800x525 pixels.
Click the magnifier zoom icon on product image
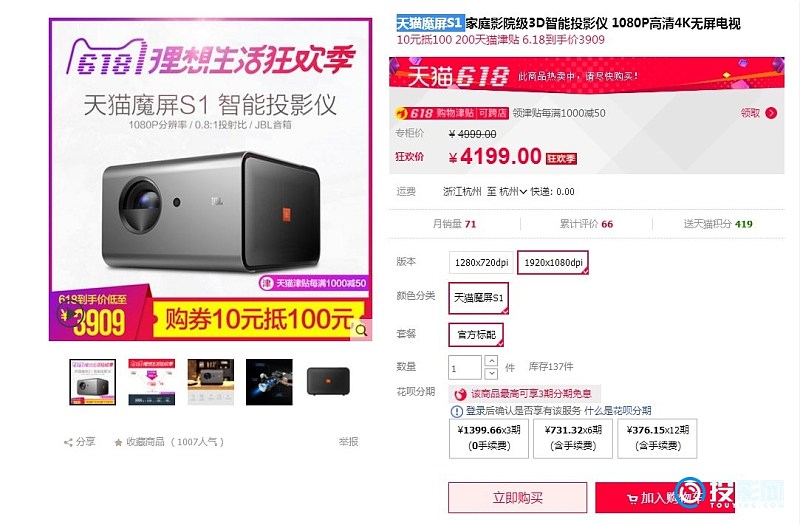coord(362,330)
